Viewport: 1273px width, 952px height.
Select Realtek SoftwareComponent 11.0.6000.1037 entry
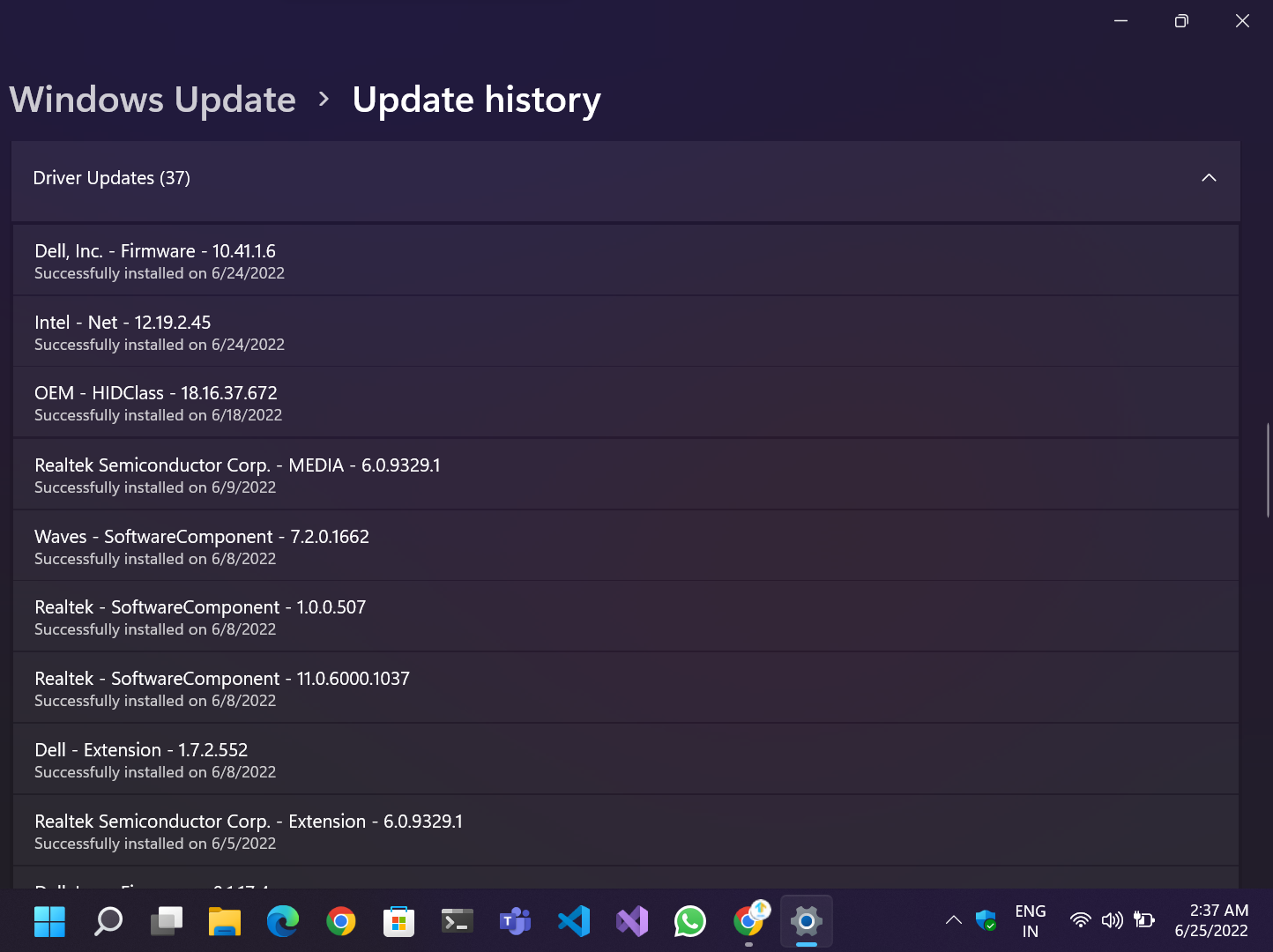click(626, 688)
